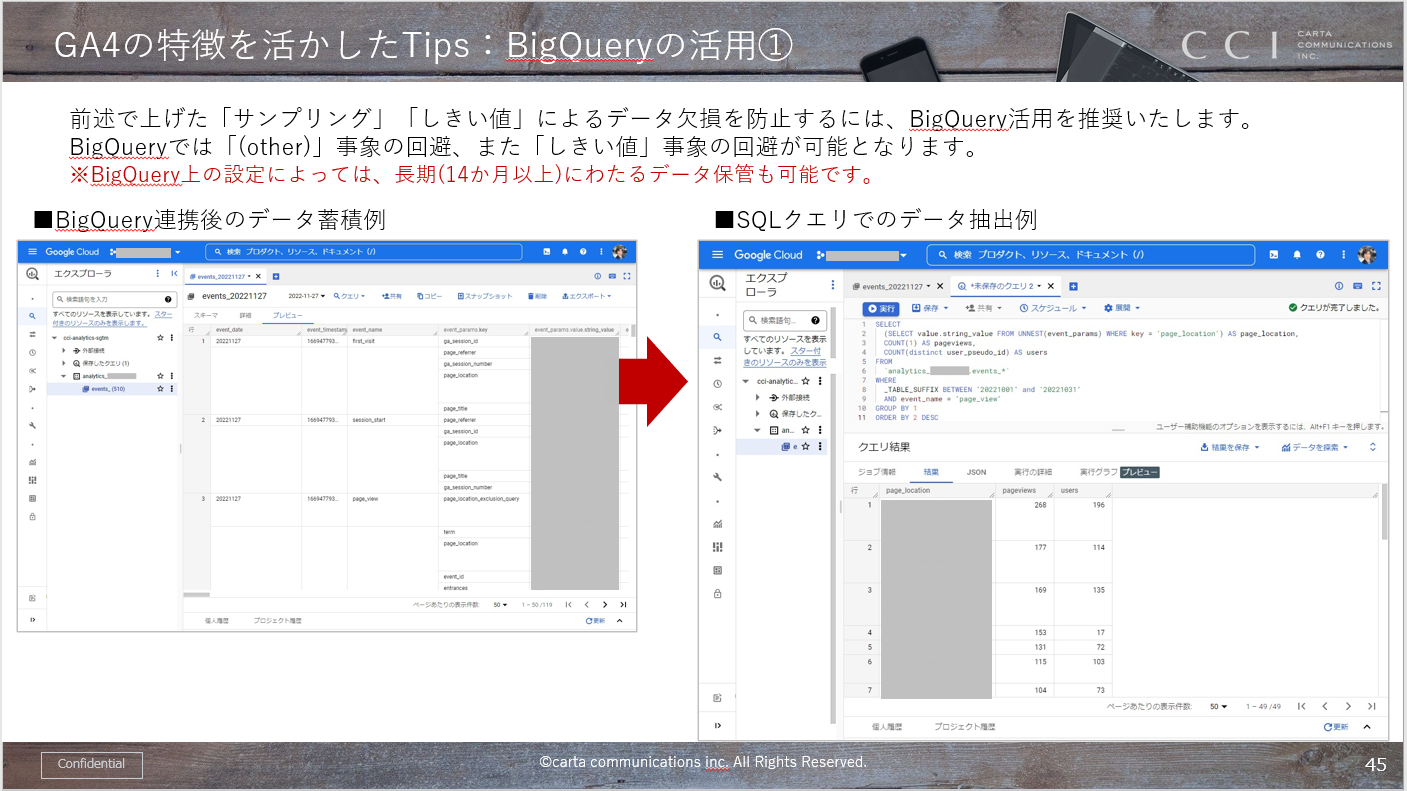
Task: Expand 外部接続 node in data accumulation example
Action: point(64,351)
